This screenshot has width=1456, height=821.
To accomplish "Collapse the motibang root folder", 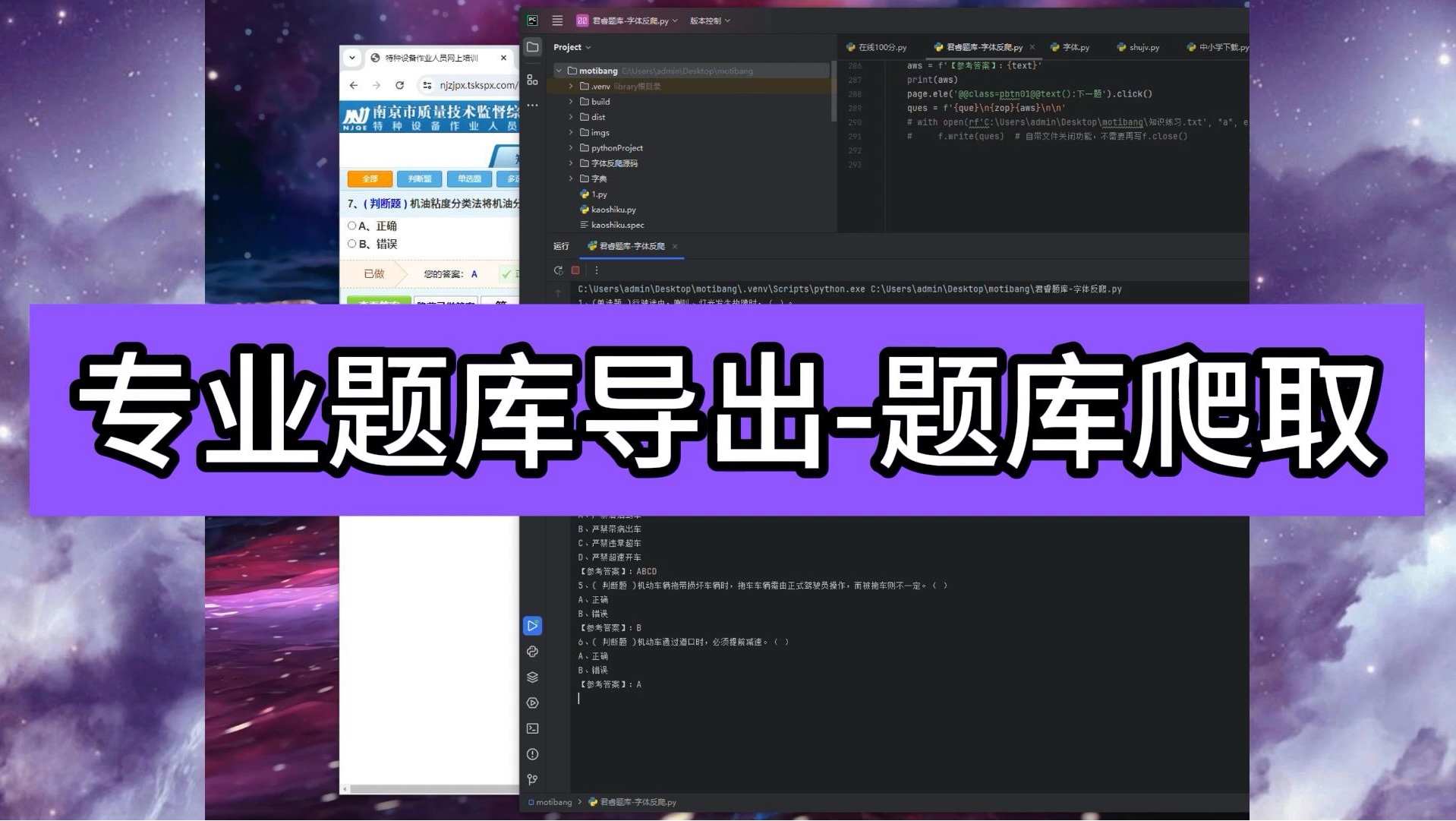I will tap(559, 71).
